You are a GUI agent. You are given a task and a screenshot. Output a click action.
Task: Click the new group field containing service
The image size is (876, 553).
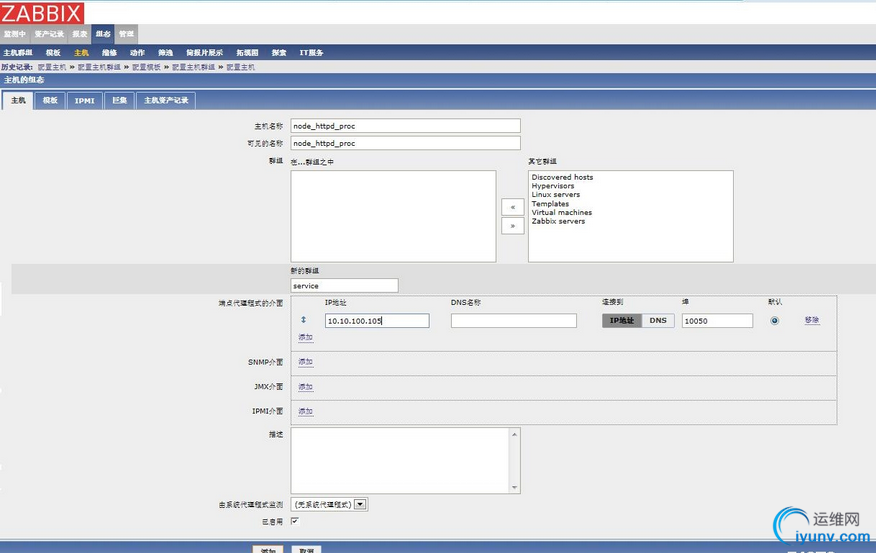coord(344,285)
